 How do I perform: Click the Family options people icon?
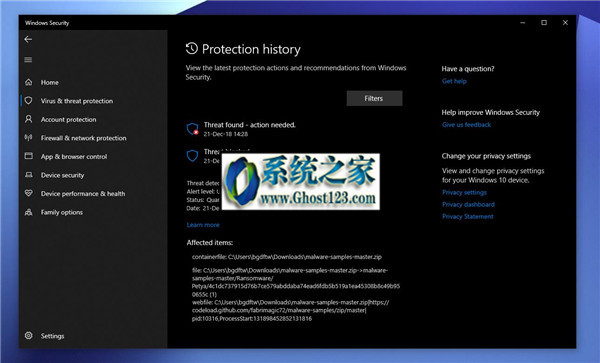[28, 212]
